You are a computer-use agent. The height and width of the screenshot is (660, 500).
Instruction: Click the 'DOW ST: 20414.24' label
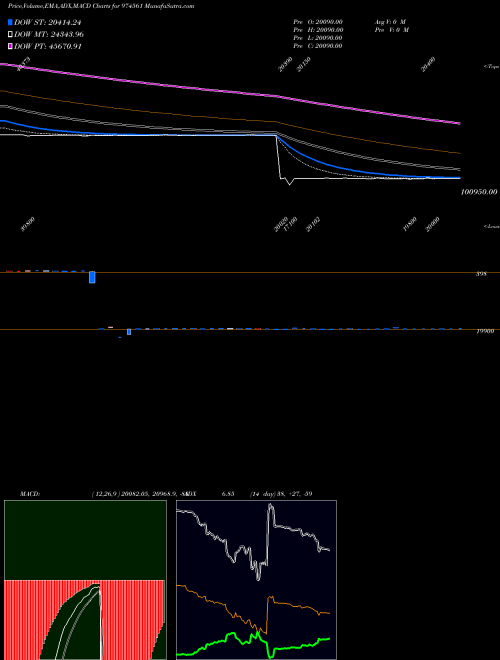click(48, 22)
